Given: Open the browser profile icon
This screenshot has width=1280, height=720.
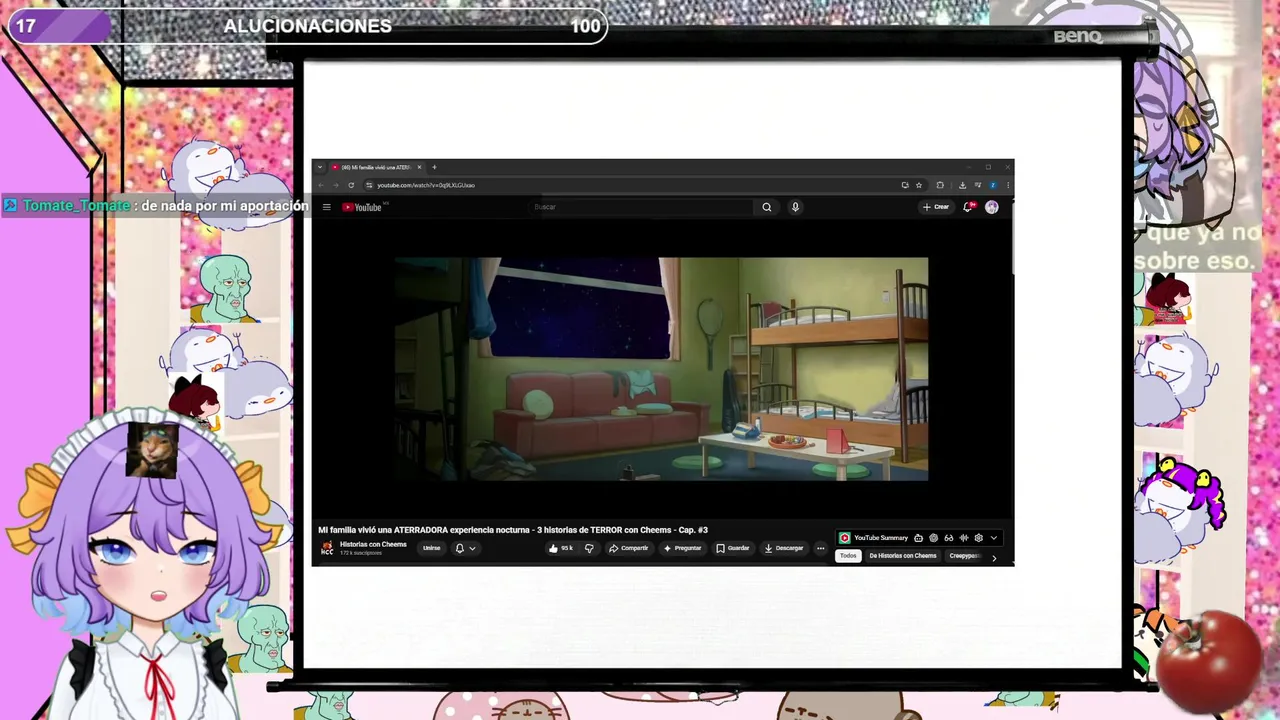Looking at the screenshot, I should click(x=993, y=185).
